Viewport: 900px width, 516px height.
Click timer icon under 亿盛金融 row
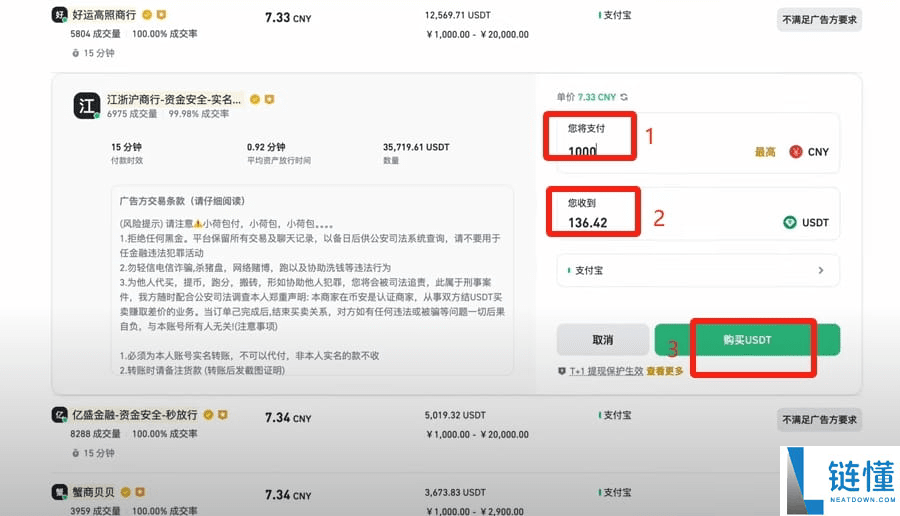[75, 453]
